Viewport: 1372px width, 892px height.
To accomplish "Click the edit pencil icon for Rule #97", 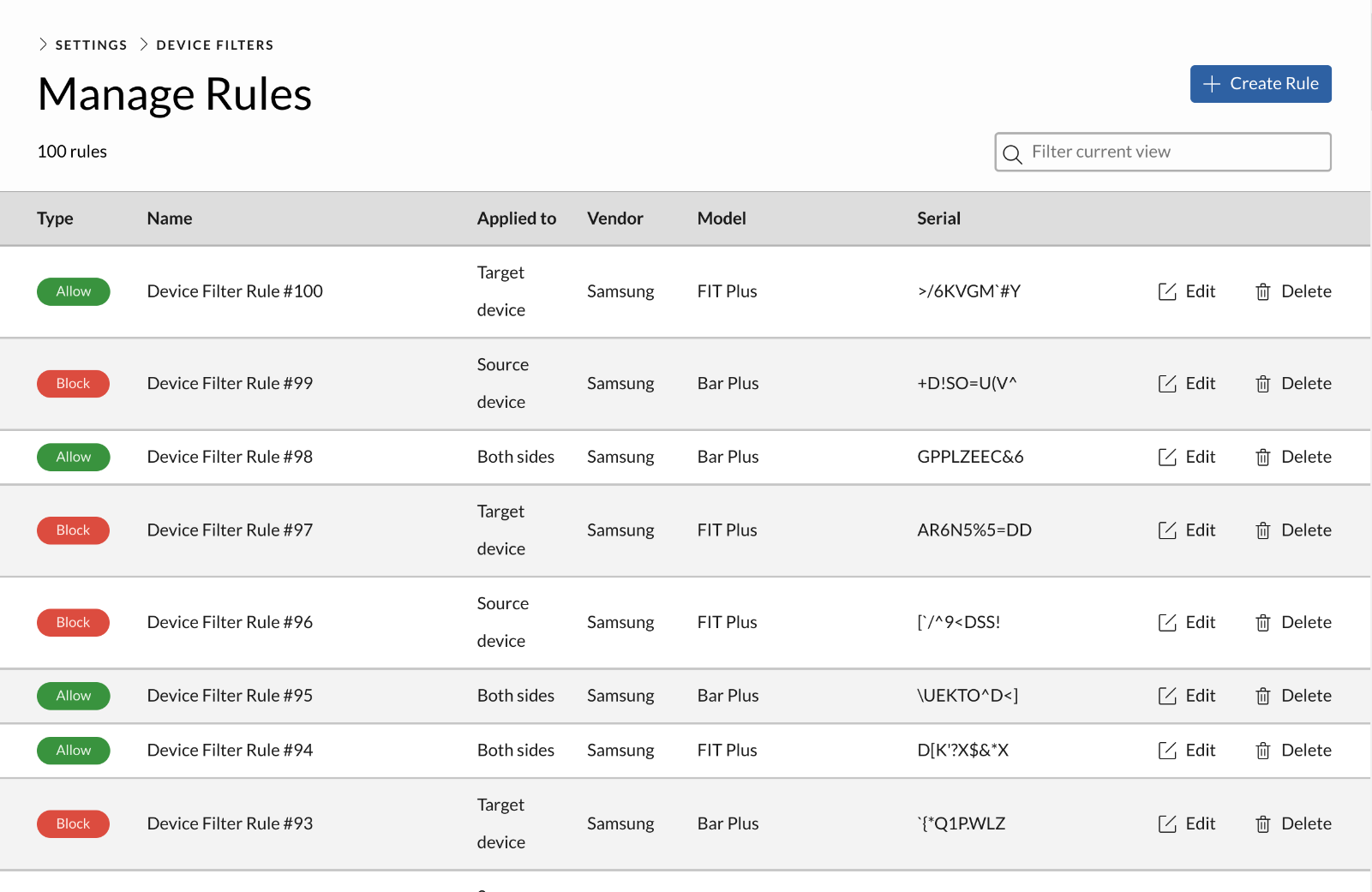I will coord(1167,530).
